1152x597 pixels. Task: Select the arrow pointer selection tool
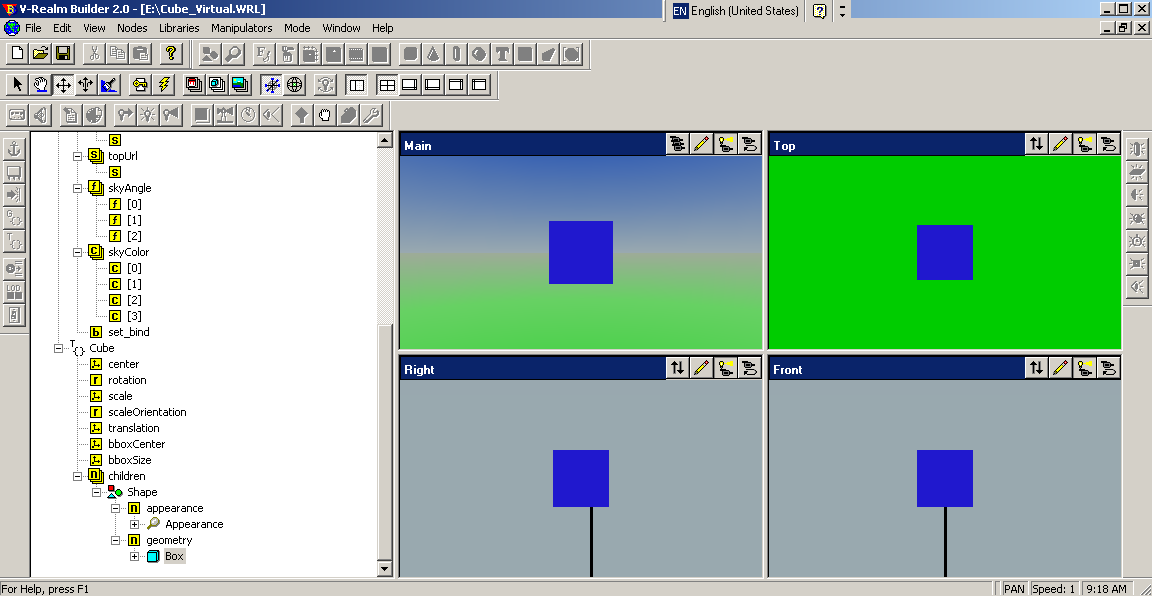(17, 85)
